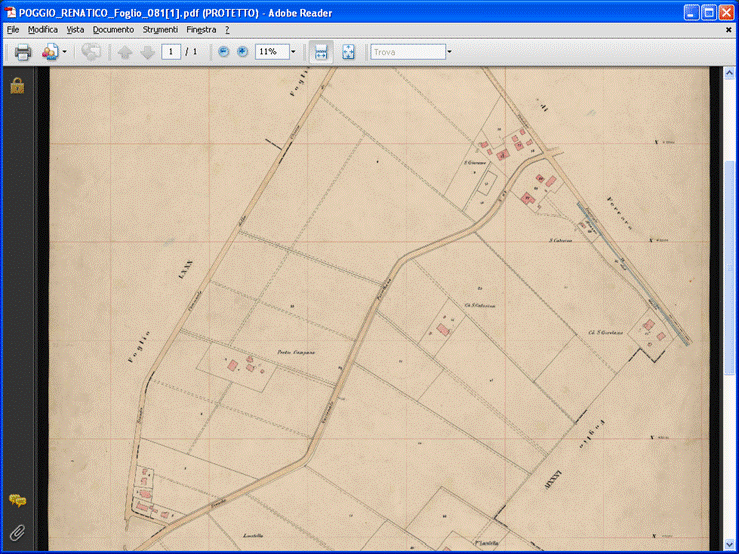Screen dimensions: 739x554
Task: Open the Strumenti menu
Action: pos(160,30)
